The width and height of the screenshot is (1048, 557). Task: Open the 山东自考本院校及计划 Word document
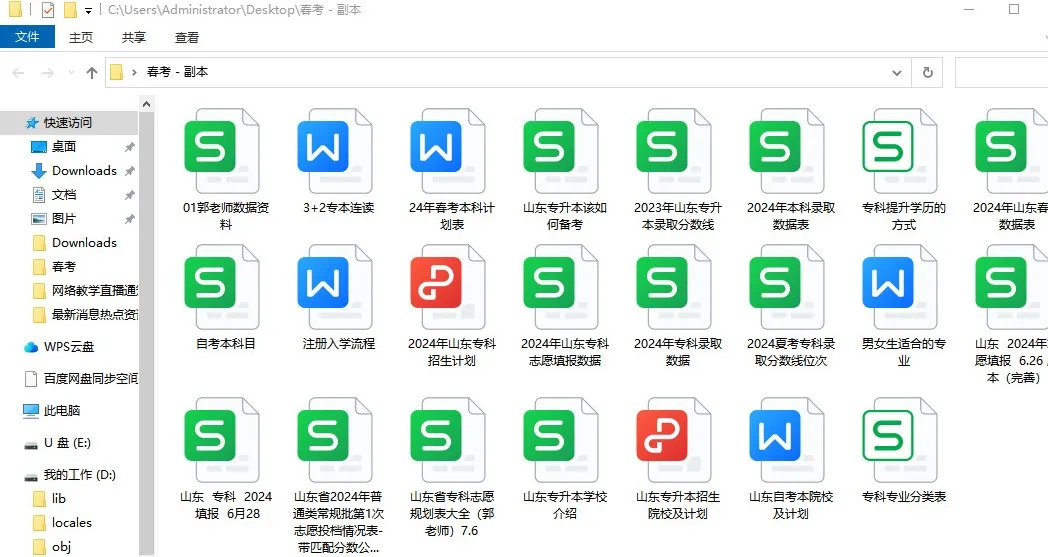pos(787,440)
